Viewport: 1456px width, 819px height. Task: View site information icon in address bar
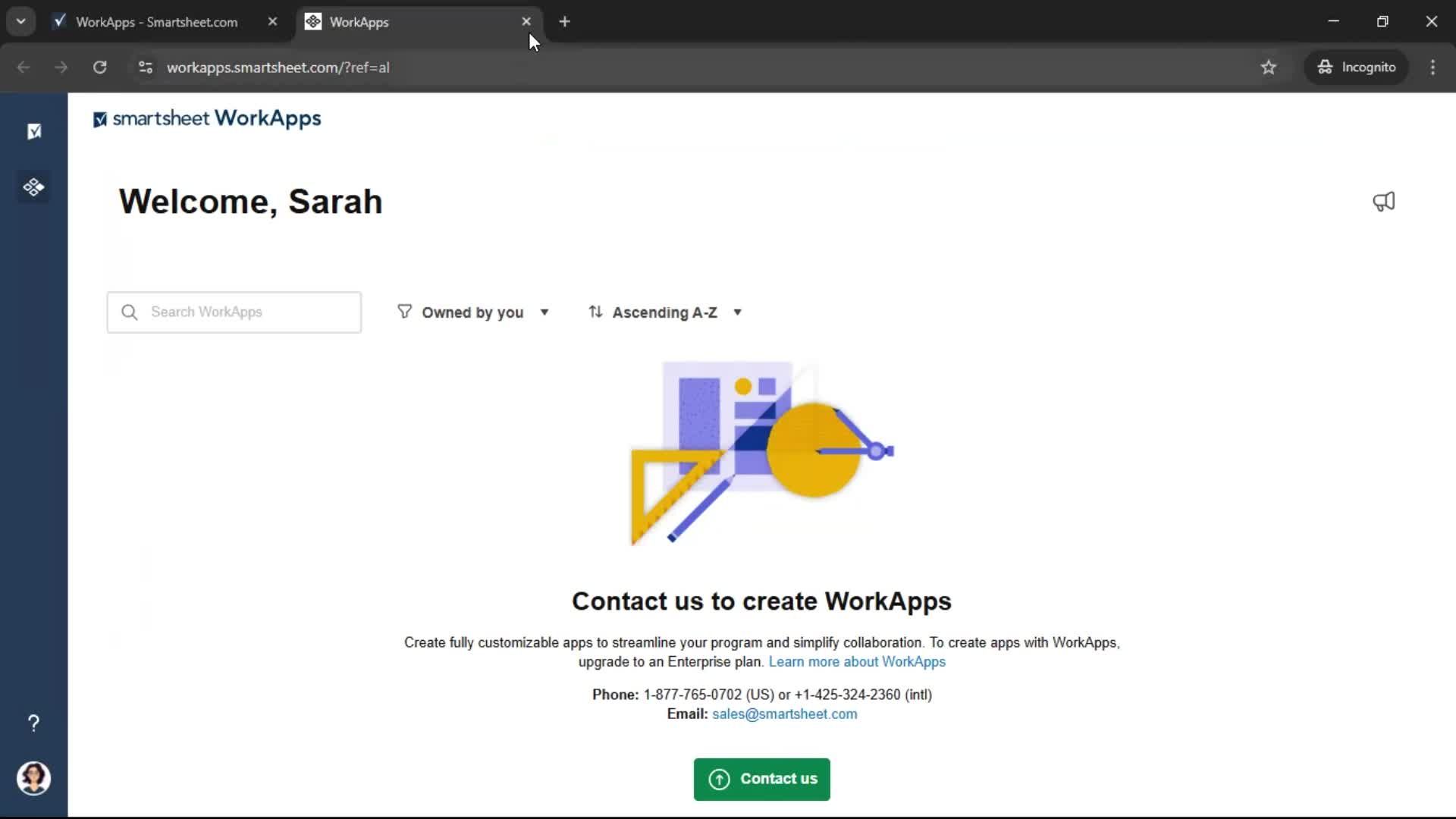tap(146, 67)
